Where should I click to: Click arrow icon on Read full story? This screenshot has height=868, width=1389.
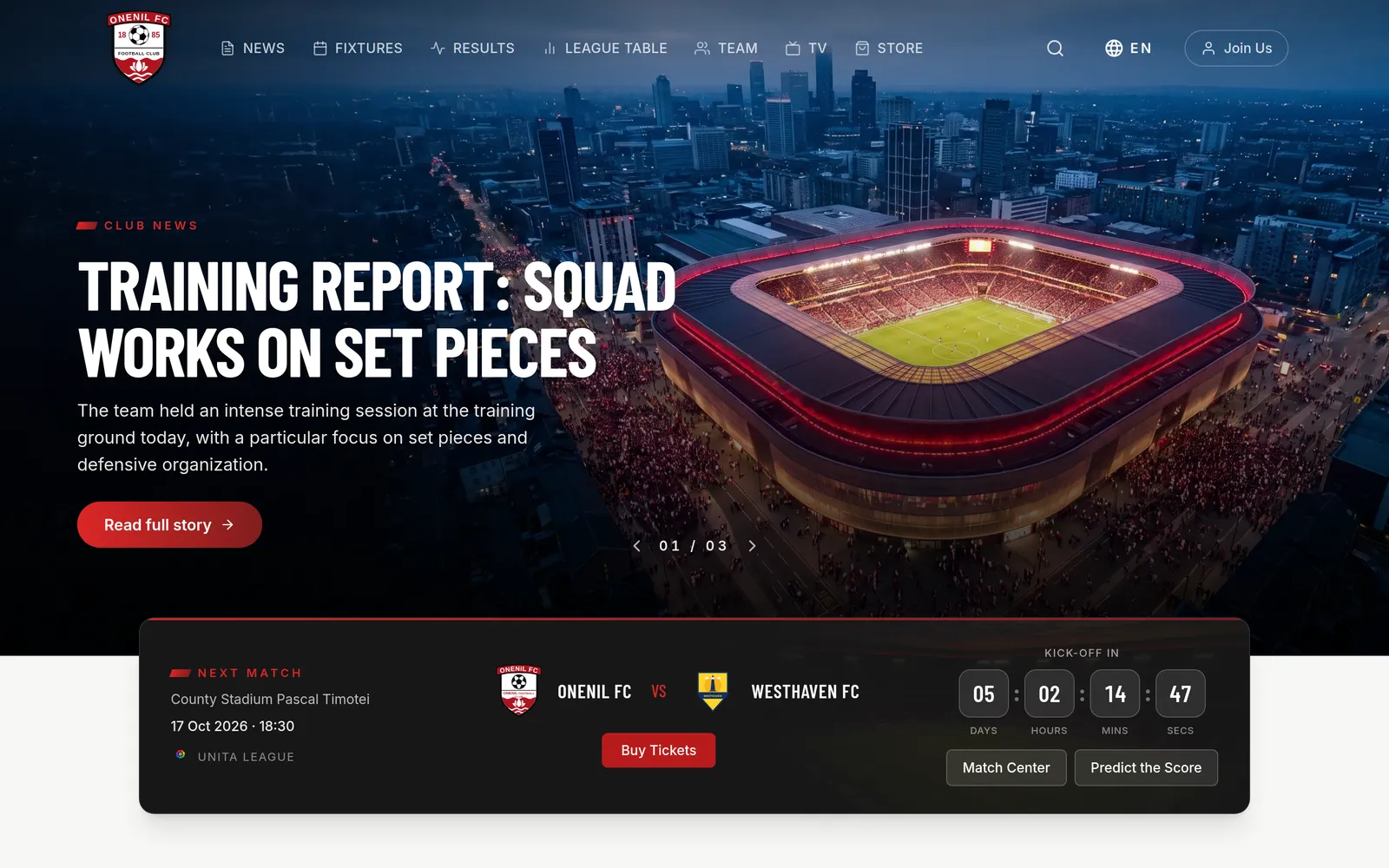click(x=228, y=525)
